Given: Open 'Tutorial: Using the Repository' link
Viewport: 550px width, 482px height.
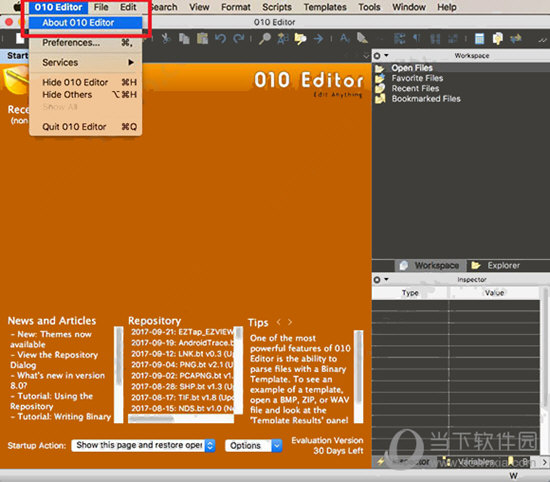Looking at the screenshot, I should (x=52, y=401).
